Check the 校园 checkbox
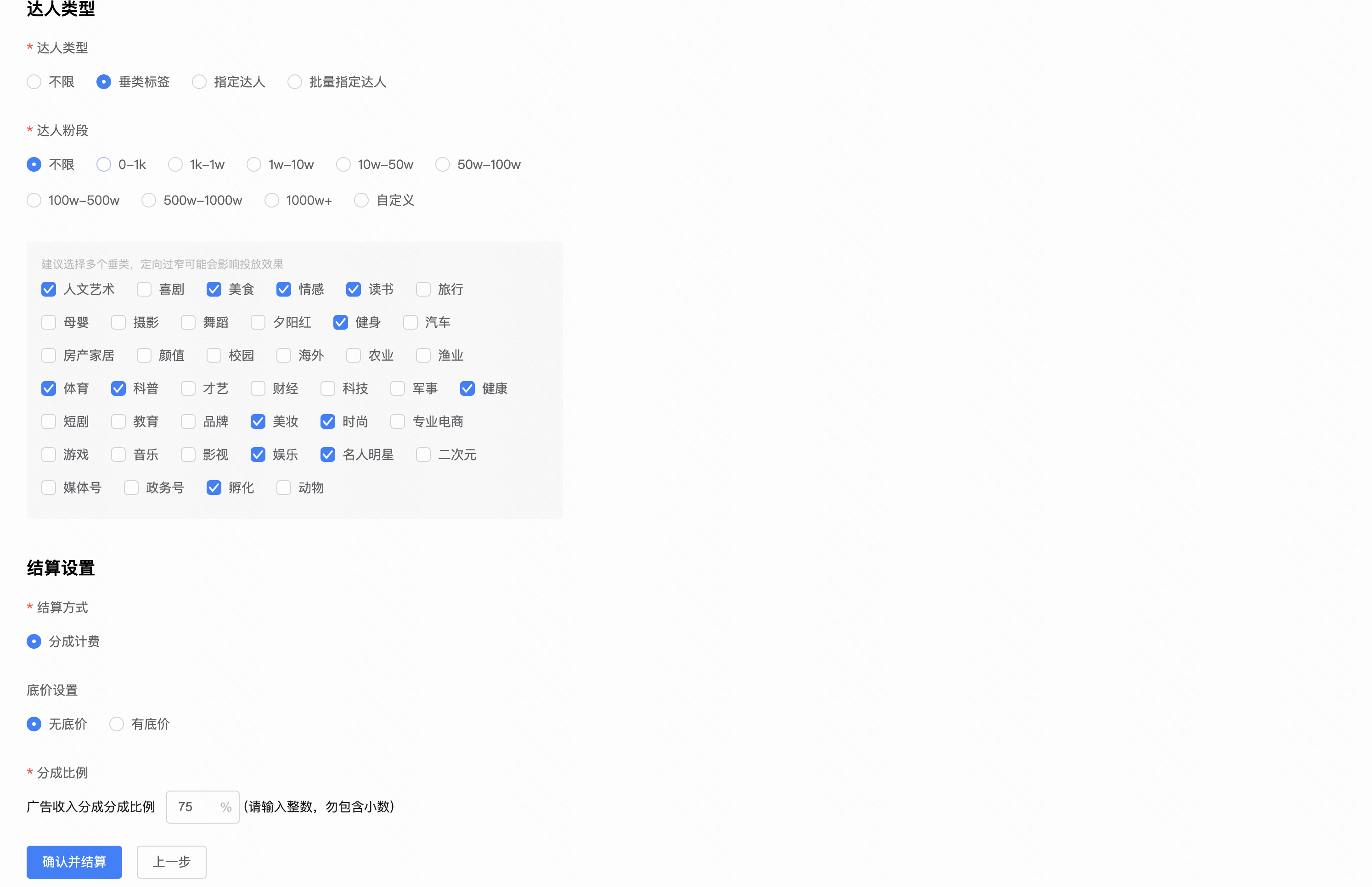The image size is (1372, 887). click(214, 355)
